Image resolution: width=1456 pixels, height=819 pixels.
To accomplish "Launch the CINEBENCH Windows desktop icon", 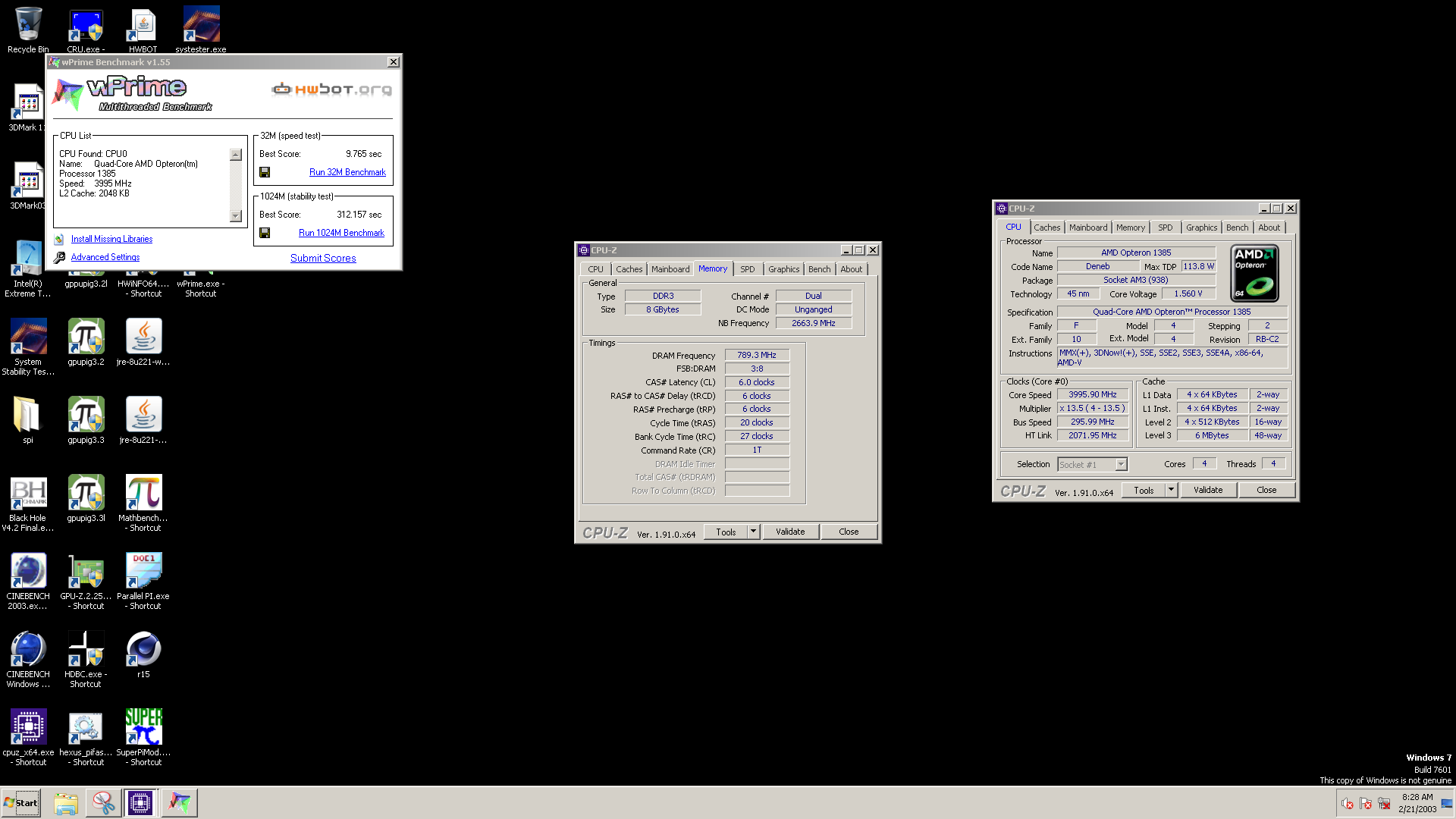I will [28, 660].
